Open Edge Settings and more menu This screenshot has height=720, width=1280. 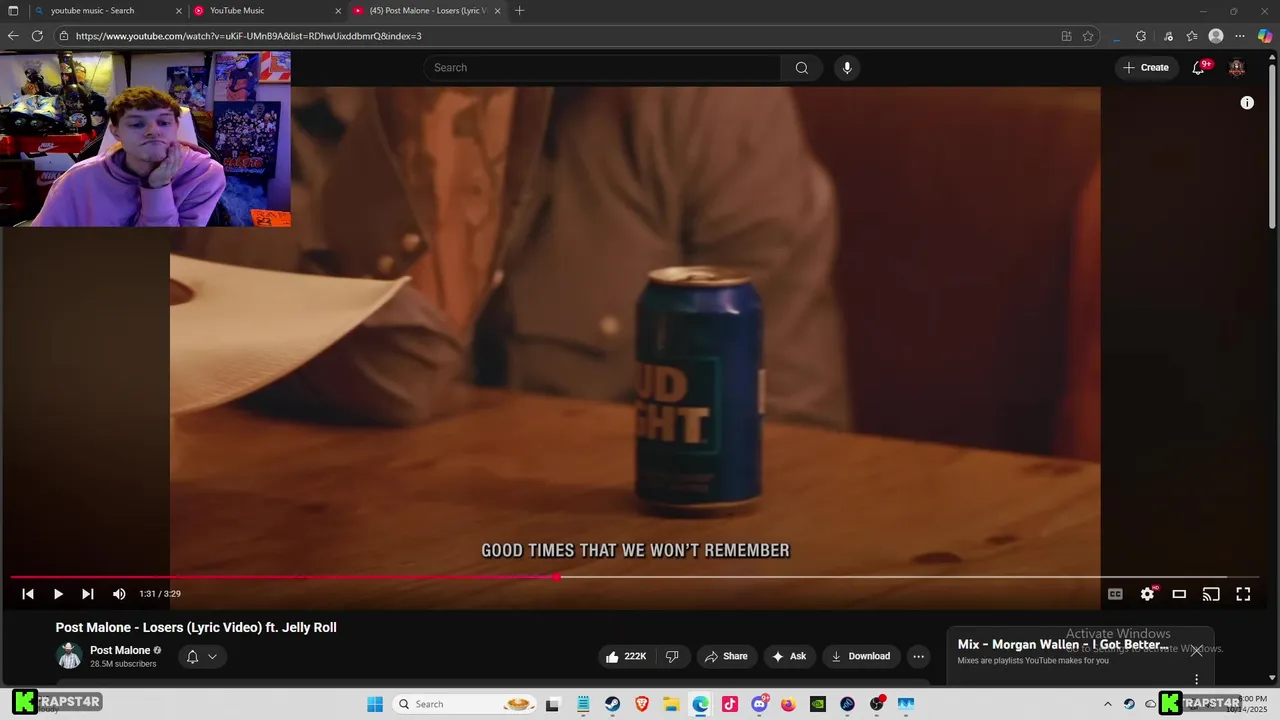coord(1240,36)
